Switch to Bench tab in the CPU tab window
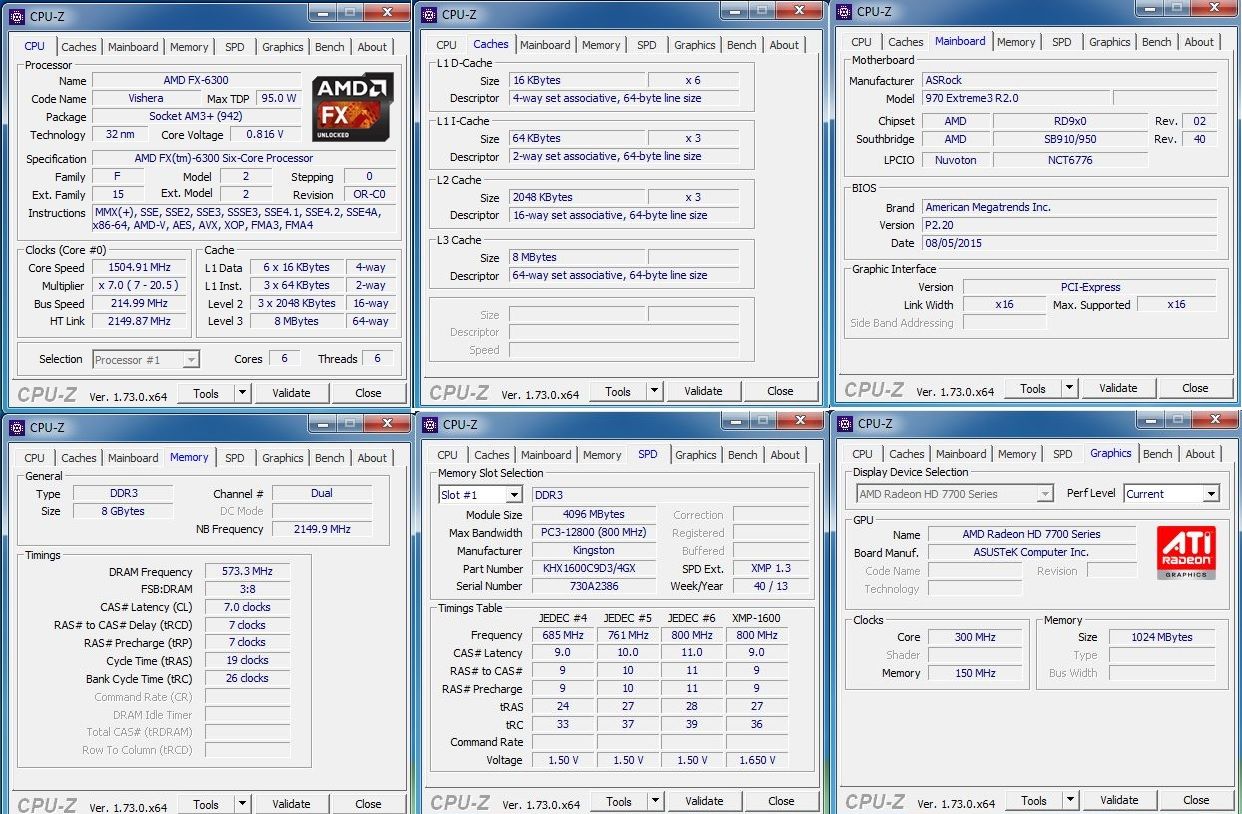Viewport: 1242px width, 814px height. point(329,47)
